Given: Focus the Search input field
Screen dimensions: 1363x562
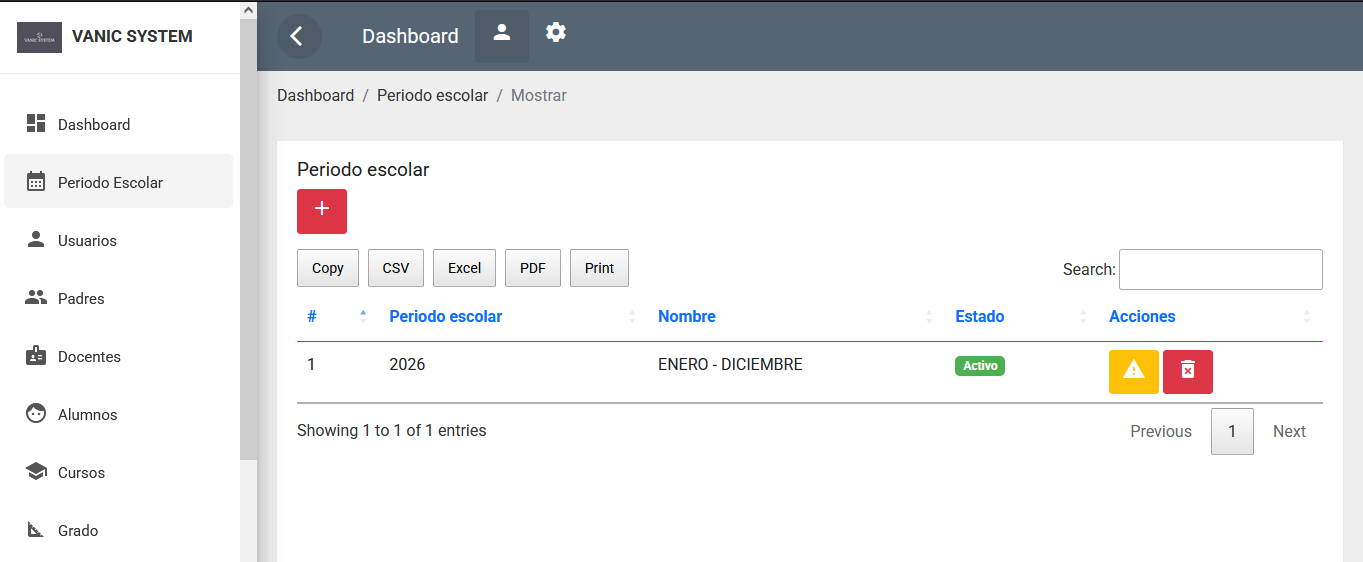Looking at the screenshot, I should click(1220, 269).
